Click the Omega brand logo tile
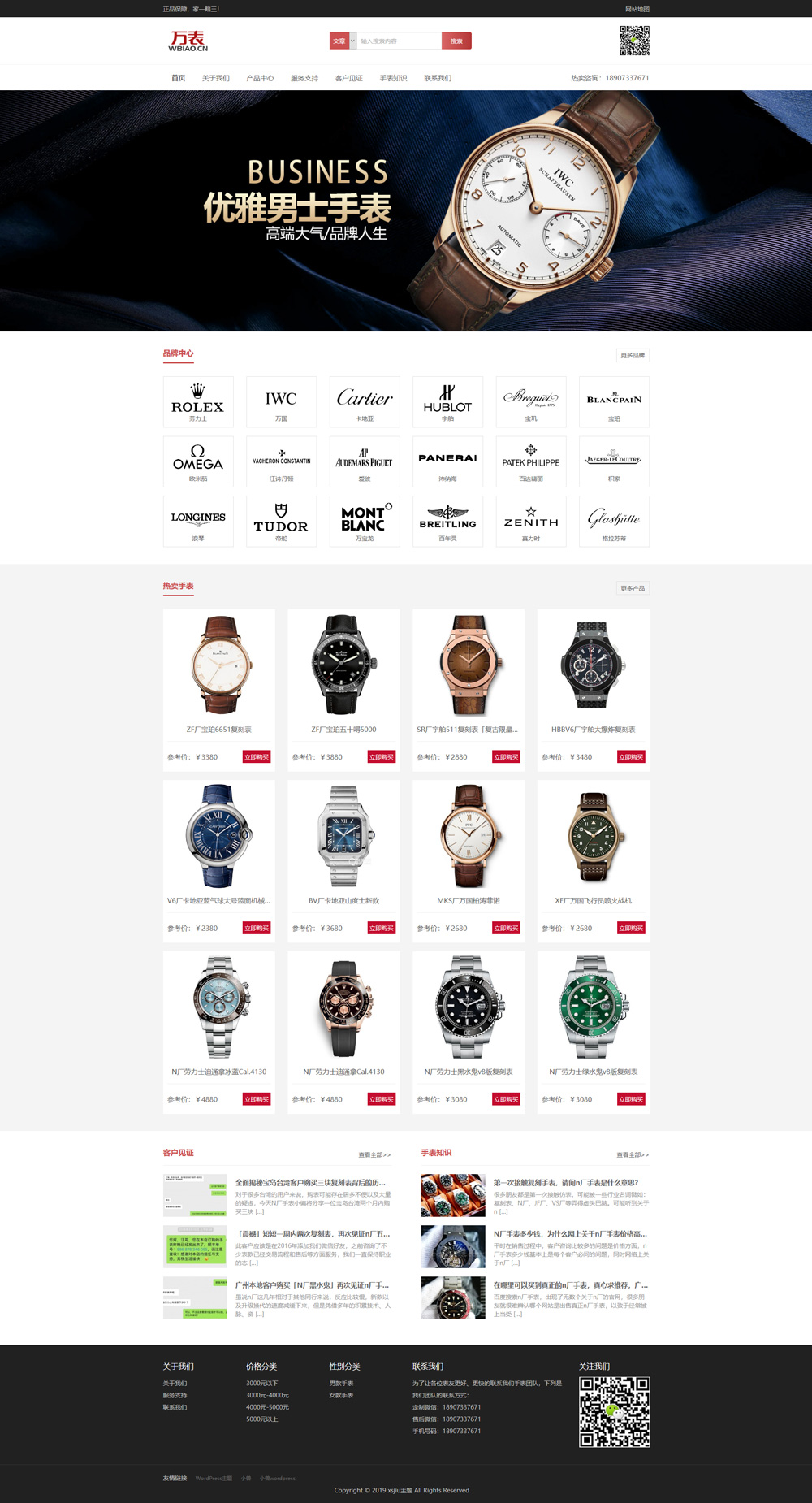This screenshot has width=812, height=1503. [x=198, y=461]
